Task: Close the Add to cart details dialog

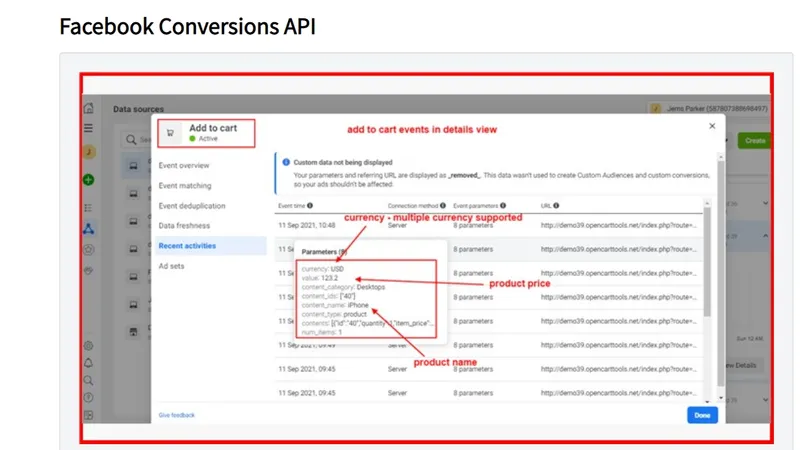Action: [712, 126]
